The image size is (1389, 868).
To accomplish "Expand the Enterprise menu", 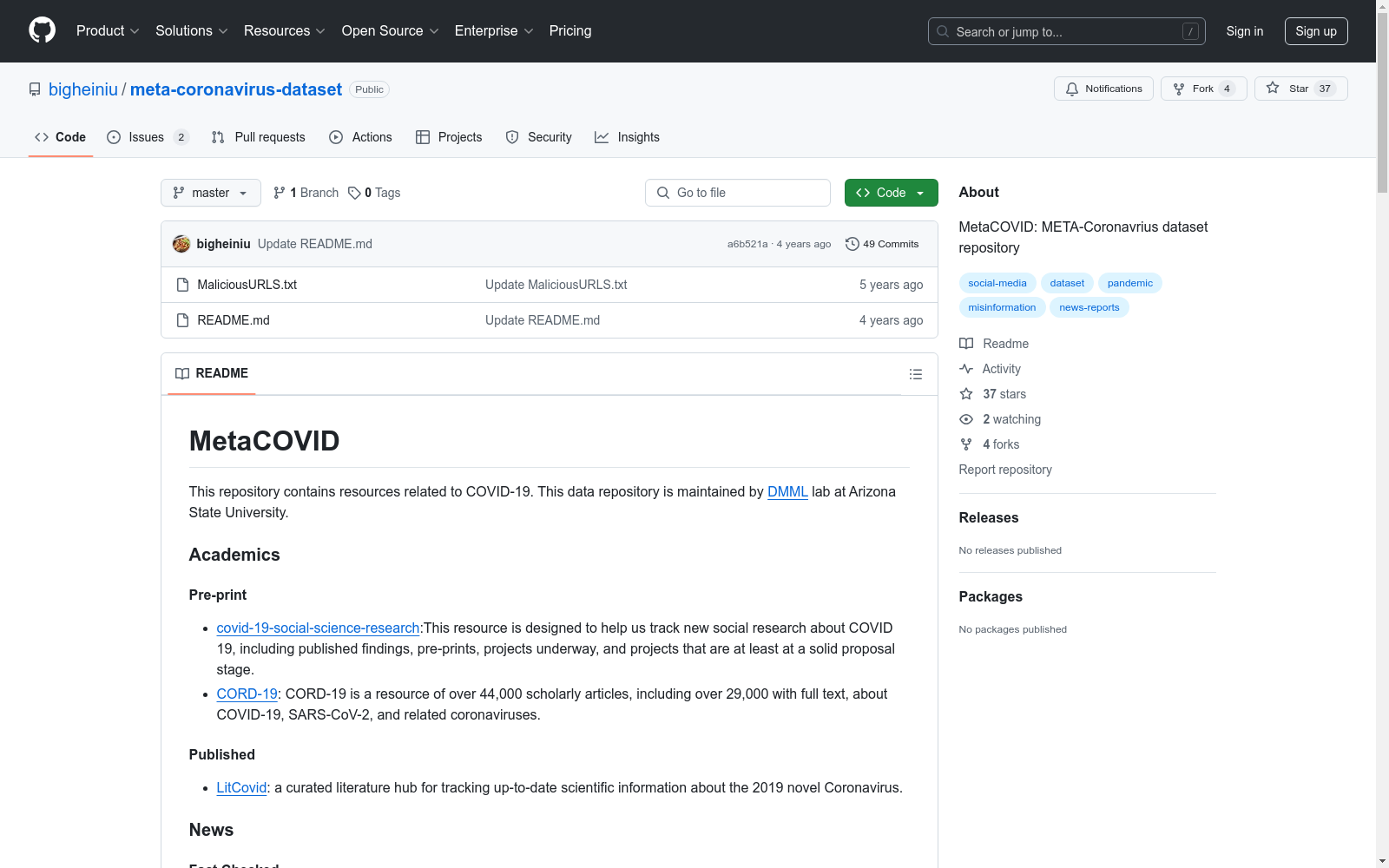I will point(494,31).
